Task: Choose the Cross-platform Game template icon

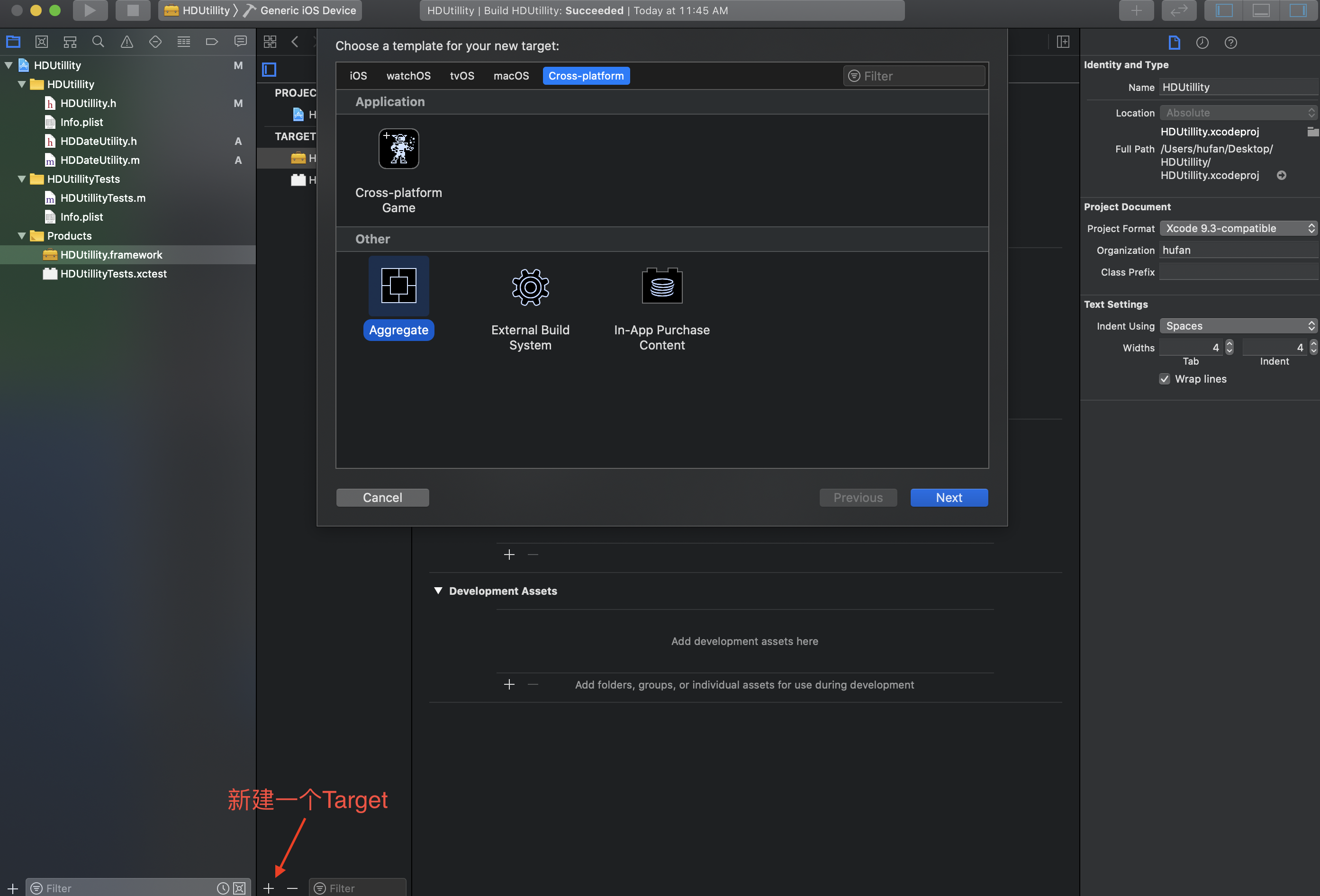Action: click(x=399, y=149)
